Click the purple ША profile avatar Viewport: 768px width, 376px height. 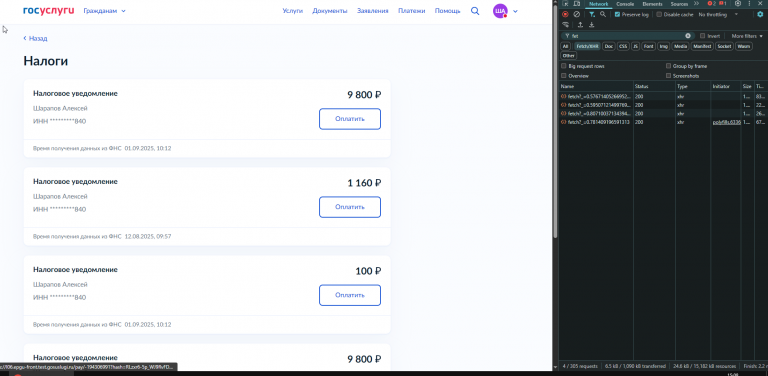500,11
